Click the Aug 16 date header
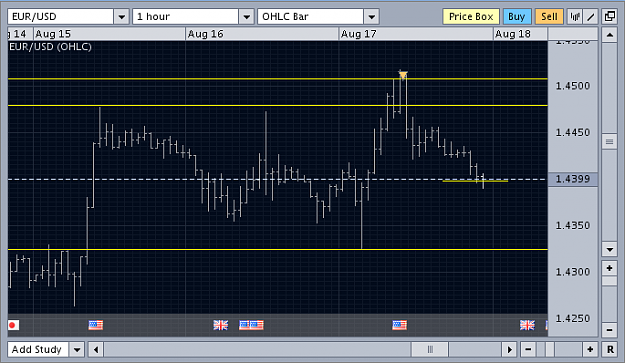Viewport: 625px width, 363px height. coord(205,34)
